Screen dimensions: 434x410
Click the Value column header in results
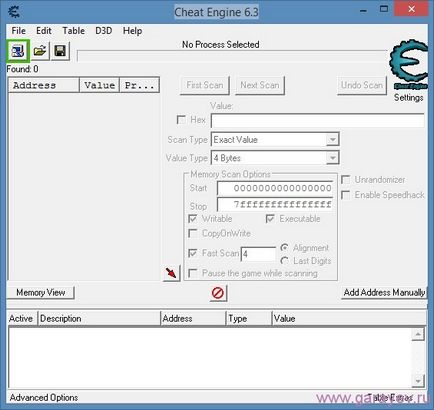(99, 85)
